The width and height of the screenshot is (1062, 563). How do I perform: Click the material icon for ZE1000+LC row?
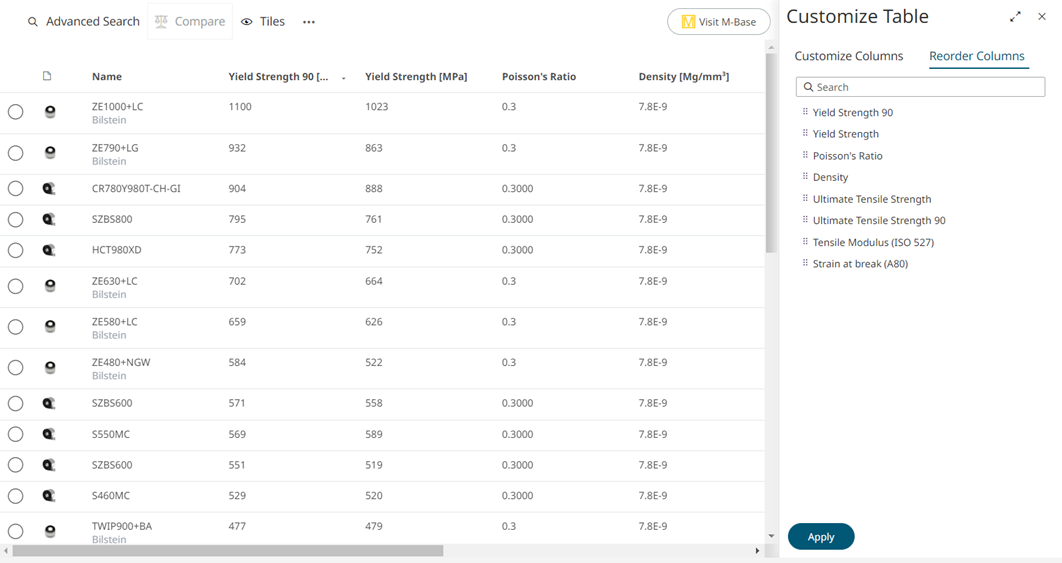[50, 112]
